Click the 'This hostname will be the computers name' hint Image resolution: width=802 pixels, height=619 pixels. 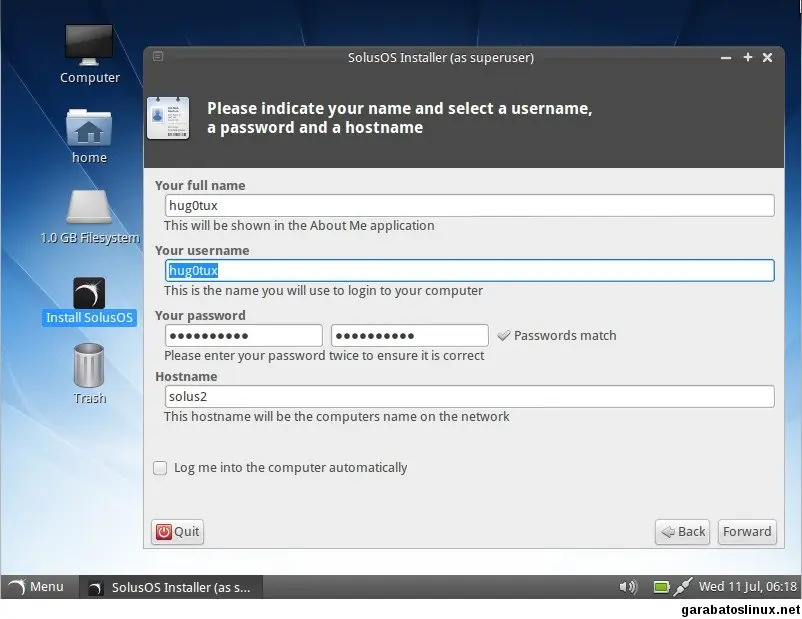point(337,416)
